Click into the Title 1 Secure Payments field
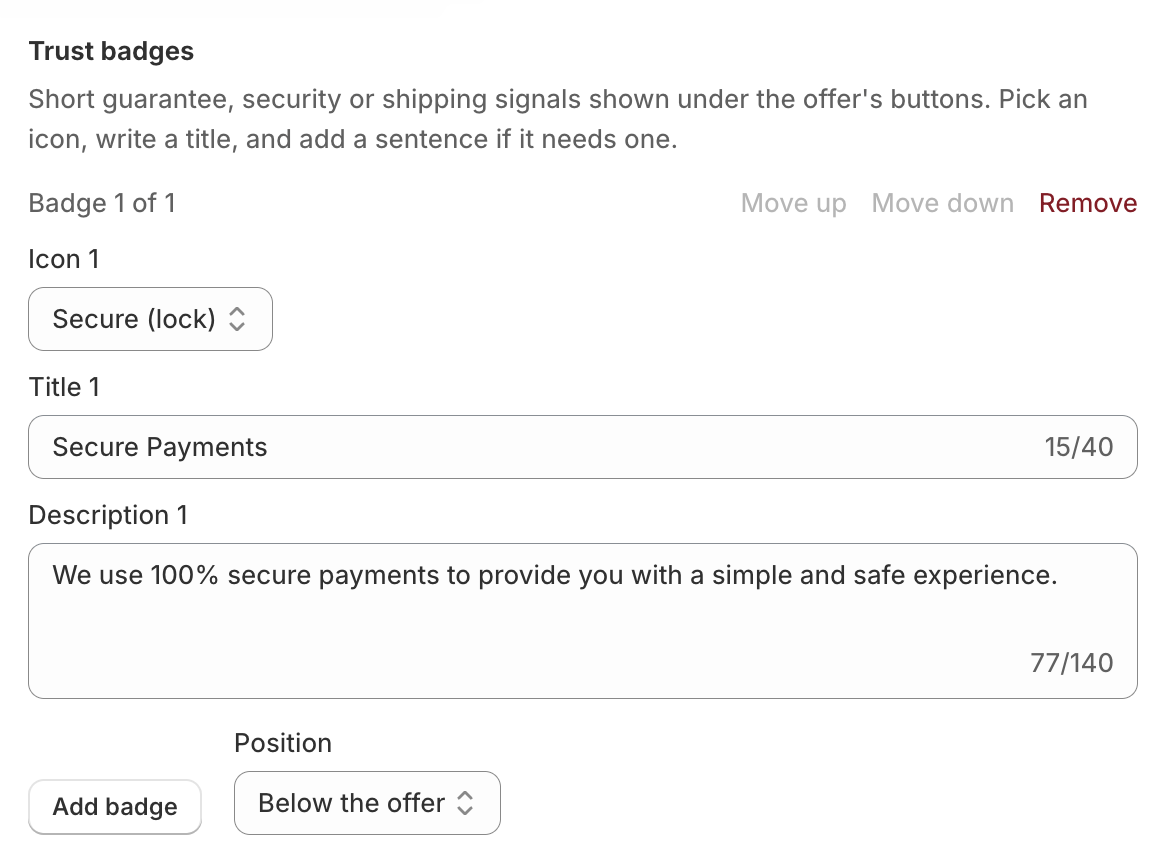Viewport: 1164px width, 860px height. pos(583,447)
